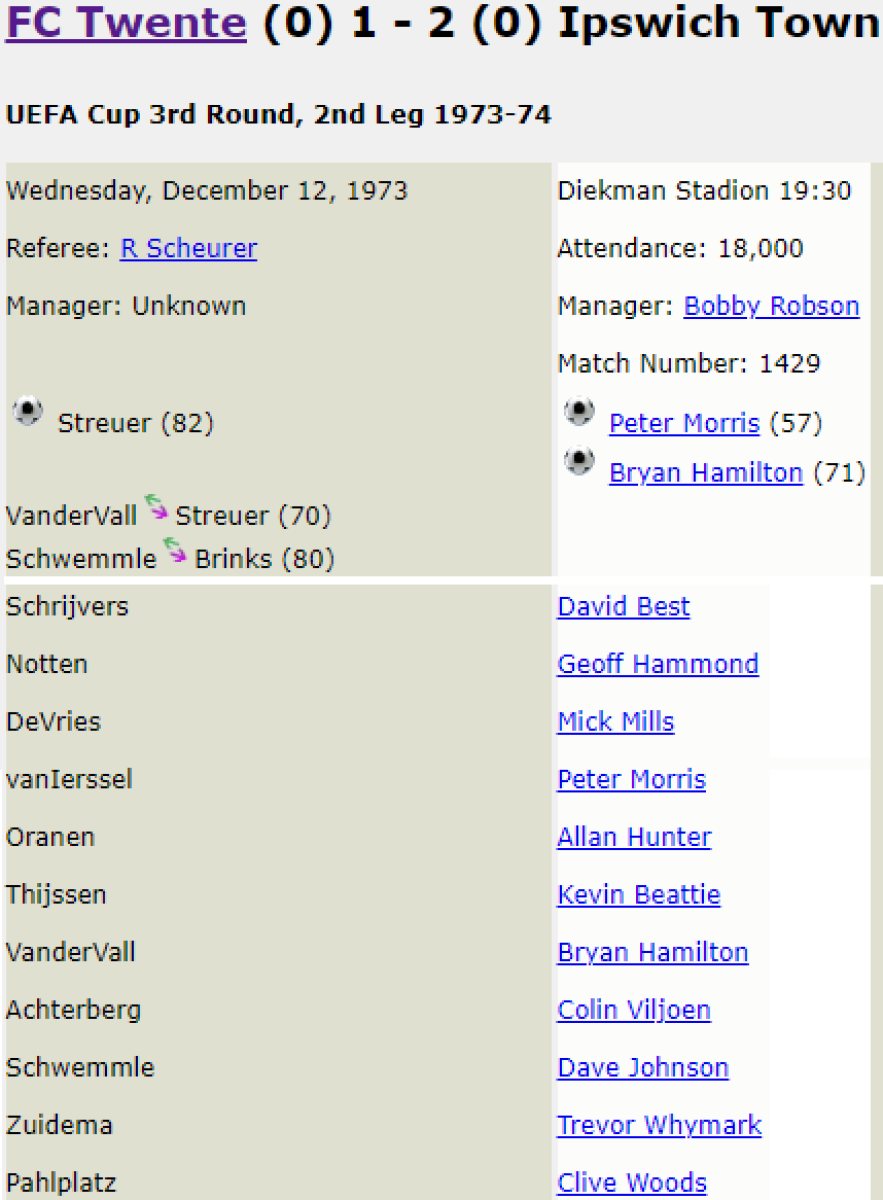Open the FC Twente team link in the heading

coord(126,22)
